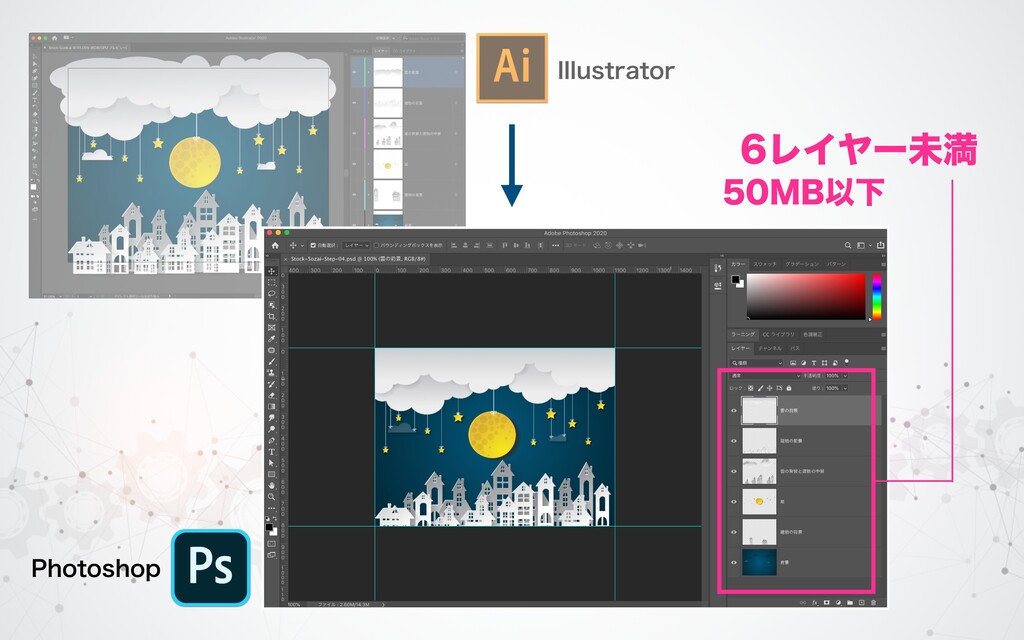Screen dimensions: 1024x640
Task: Select the Rectangular Marquee tool
Action: pyautogui.click(x=272, y=282)
